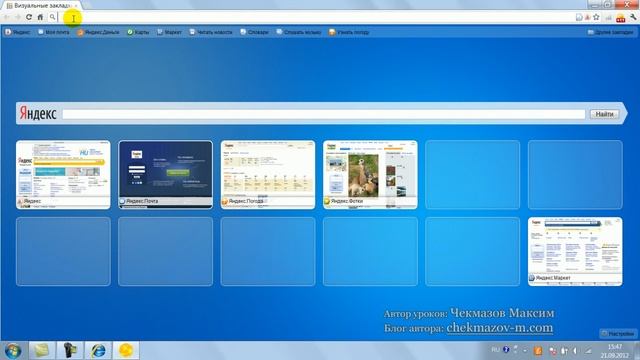The width and height of the screenshot is (640, 360).
Task: Open the Яндекс.Маркет visual bookmark thumbnail
Action: click(575, 251)
